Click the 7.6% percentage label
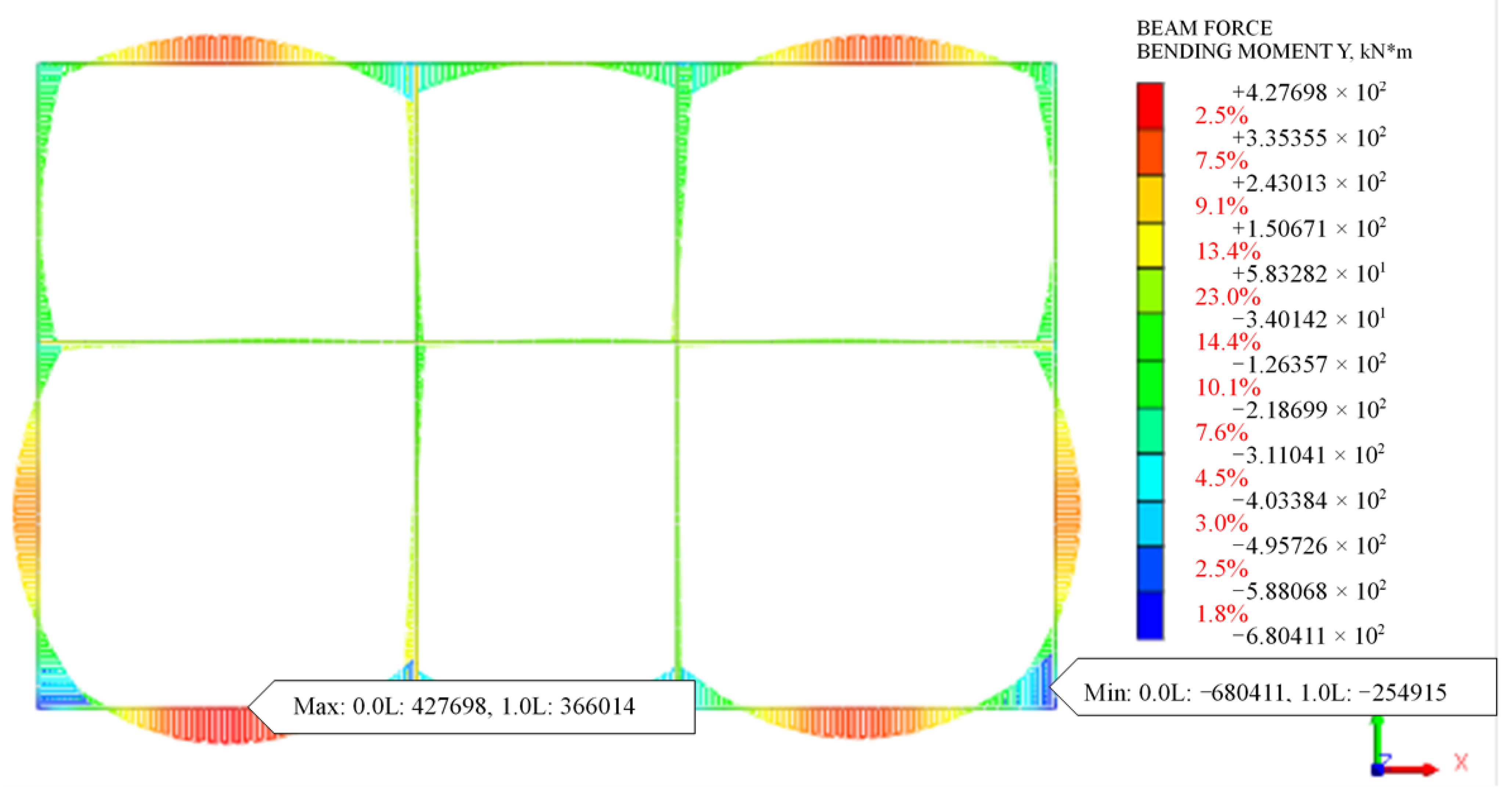The image size is (1512, 811). (x=1221, y=432)
